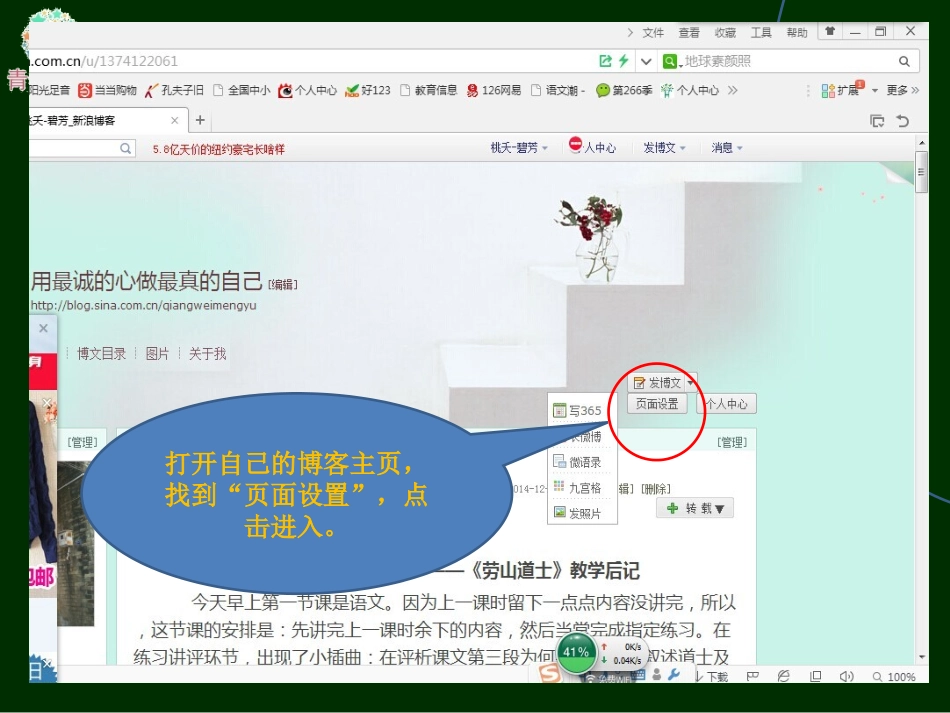950x713 pixels.
Task: Click the 发照片 photo entry
Action: 577,513
